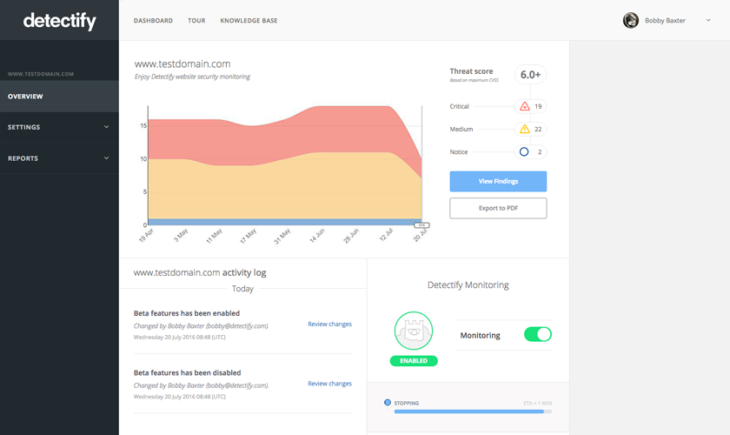Viewport: 730px width, 435px height.
Task: Click the Beta features has been disabled entry
Action: pyautogui.click(x=187, y=373)
